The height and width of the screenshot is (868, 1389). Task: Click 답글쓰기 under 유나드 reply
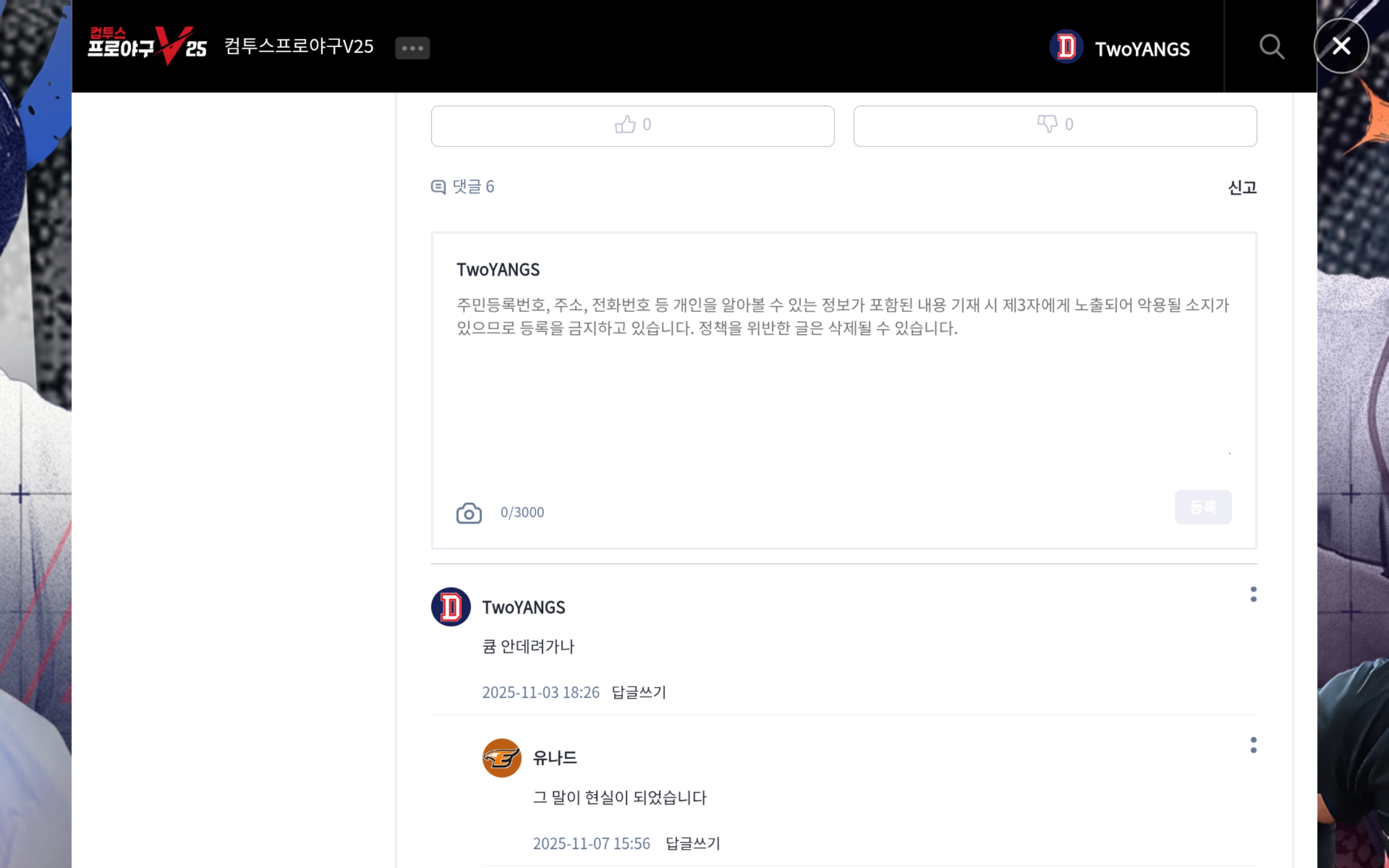692,843
